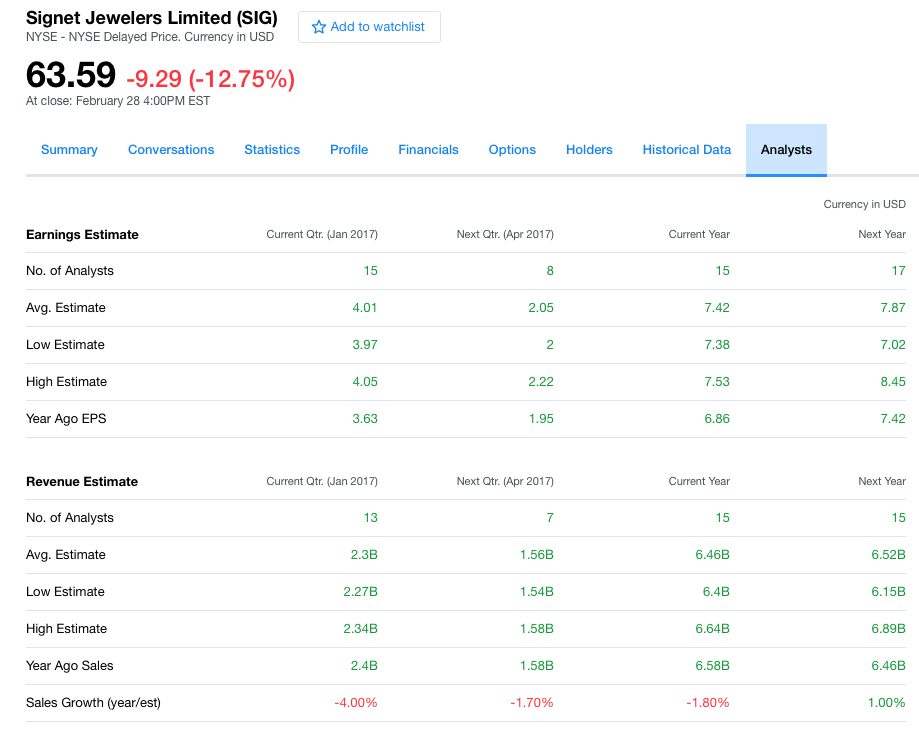
Task: Click revenue Low Estimate 2.27B
Action: pos(360,591)
